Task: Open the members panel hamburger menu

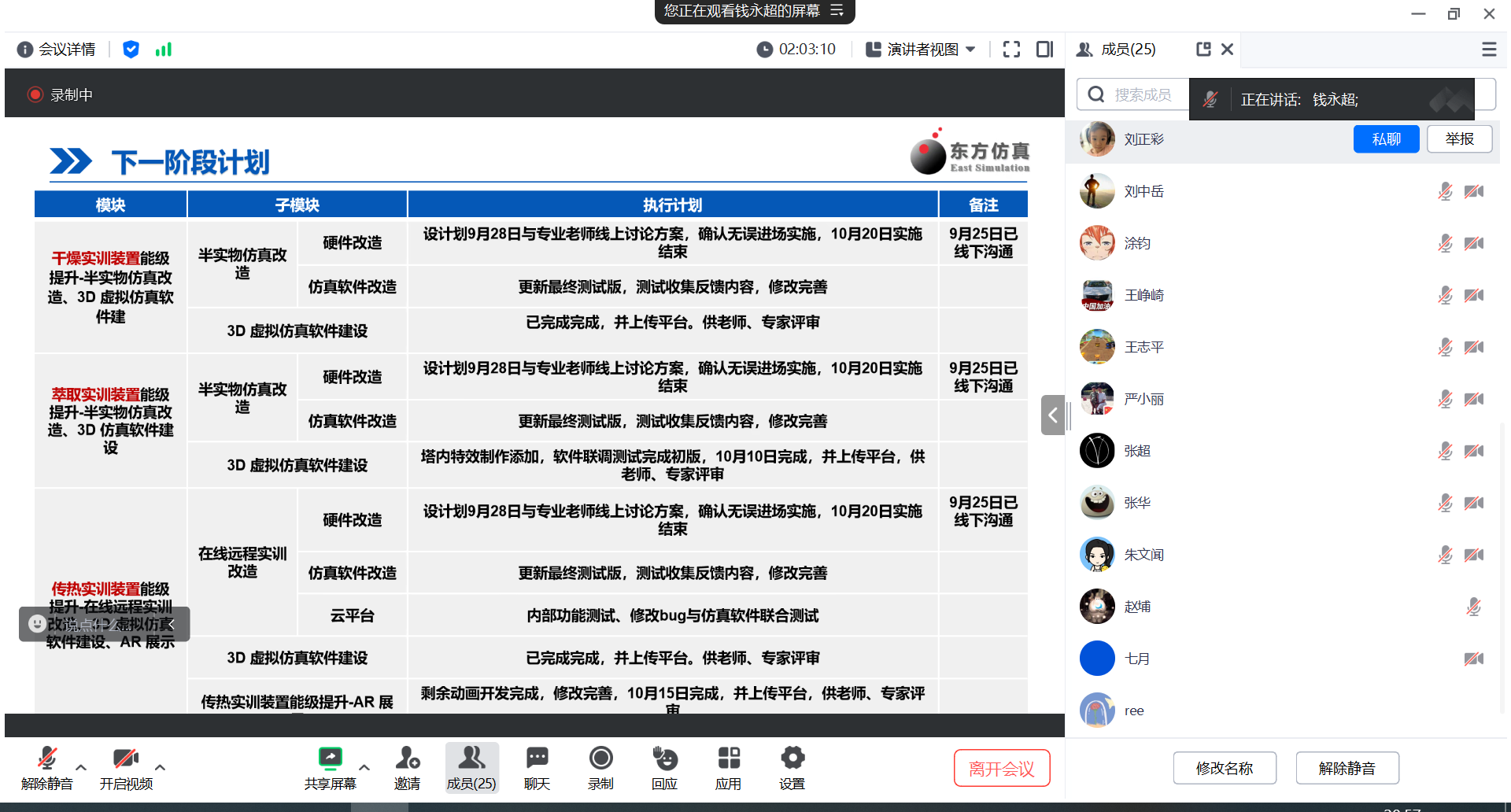Action: 1488,50
